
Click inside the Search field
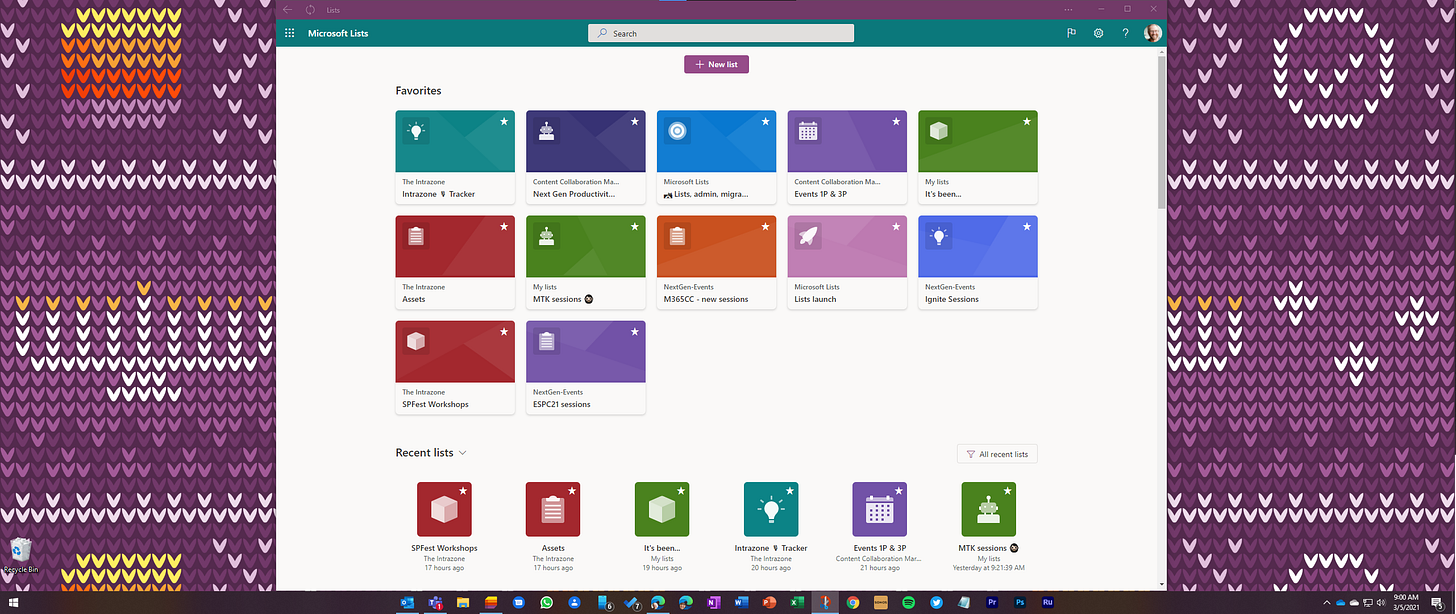click(720, 32)
